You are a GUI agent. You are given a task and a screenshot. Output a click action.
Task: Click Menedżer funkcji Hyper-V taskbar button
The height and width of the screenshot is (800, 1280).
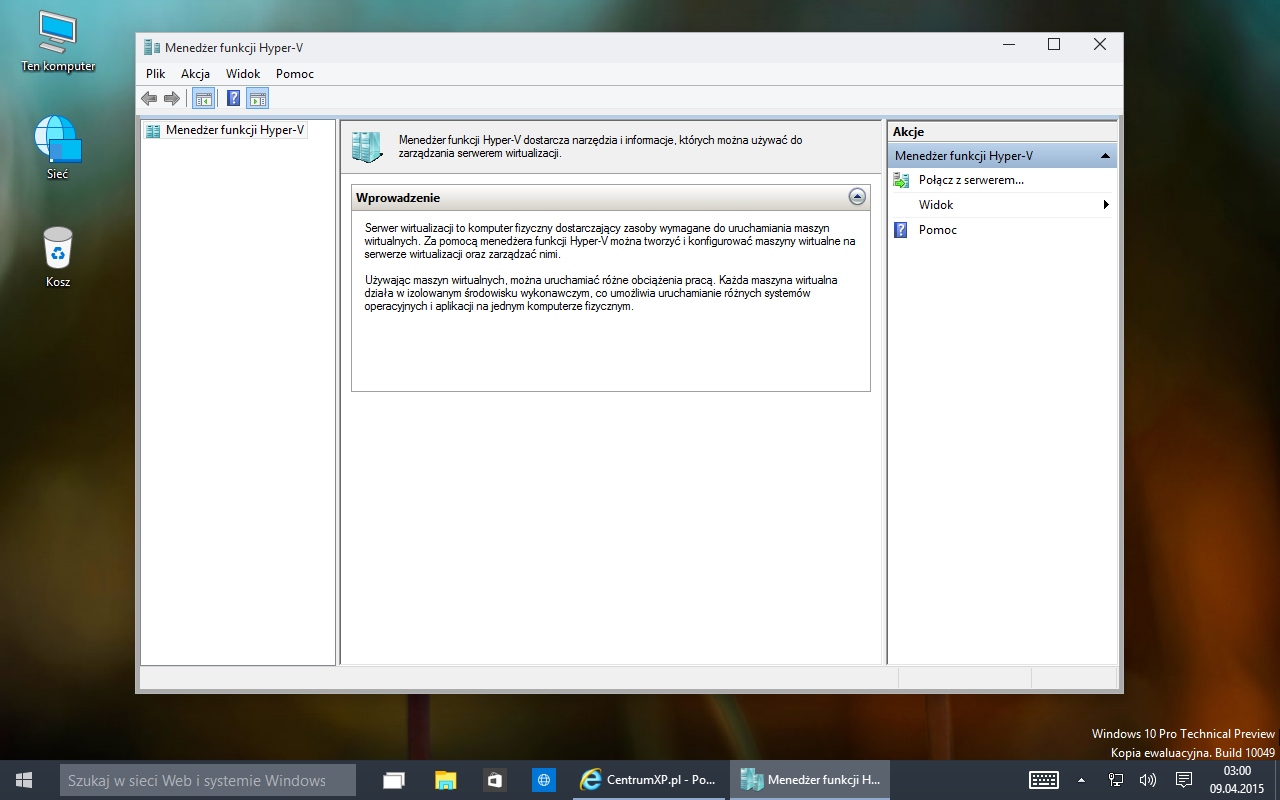pyautogui.click(x=809, y=780)
